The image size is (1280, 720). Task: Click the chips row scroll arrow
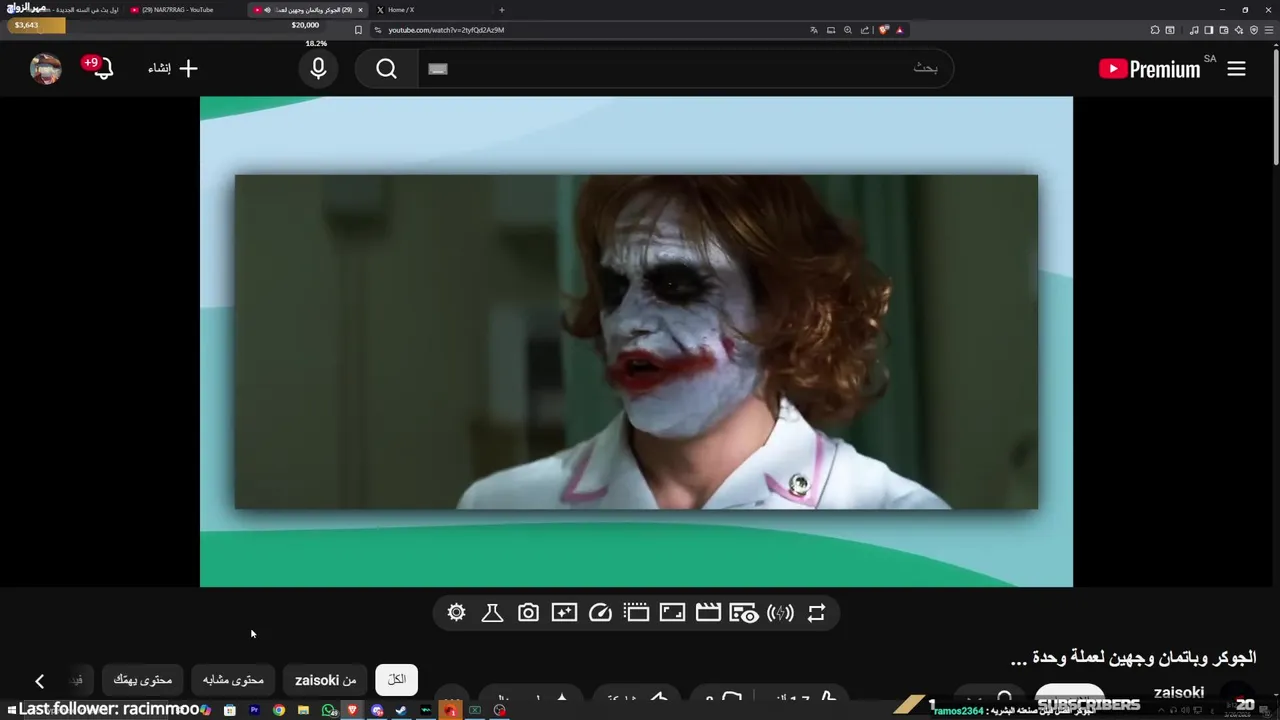(39, 681)
